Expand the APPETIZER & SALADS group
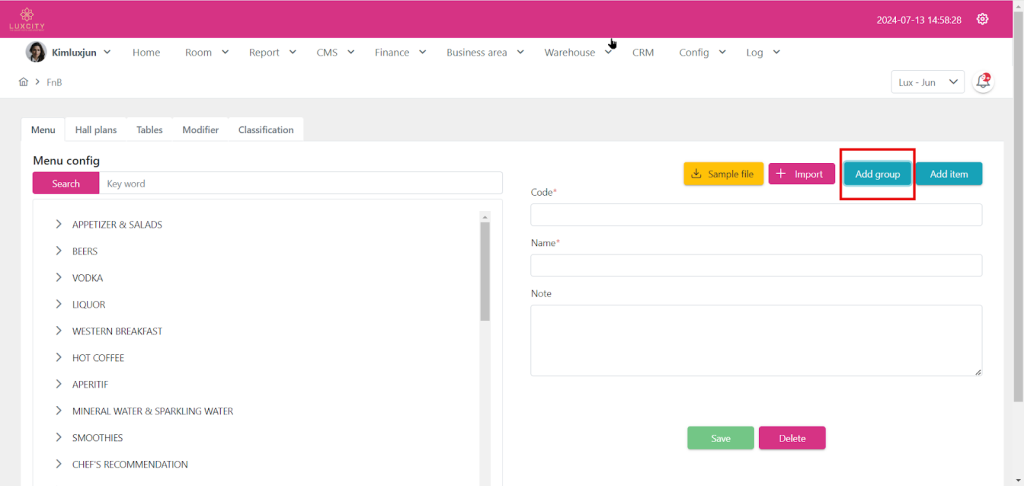 (59, 225)
